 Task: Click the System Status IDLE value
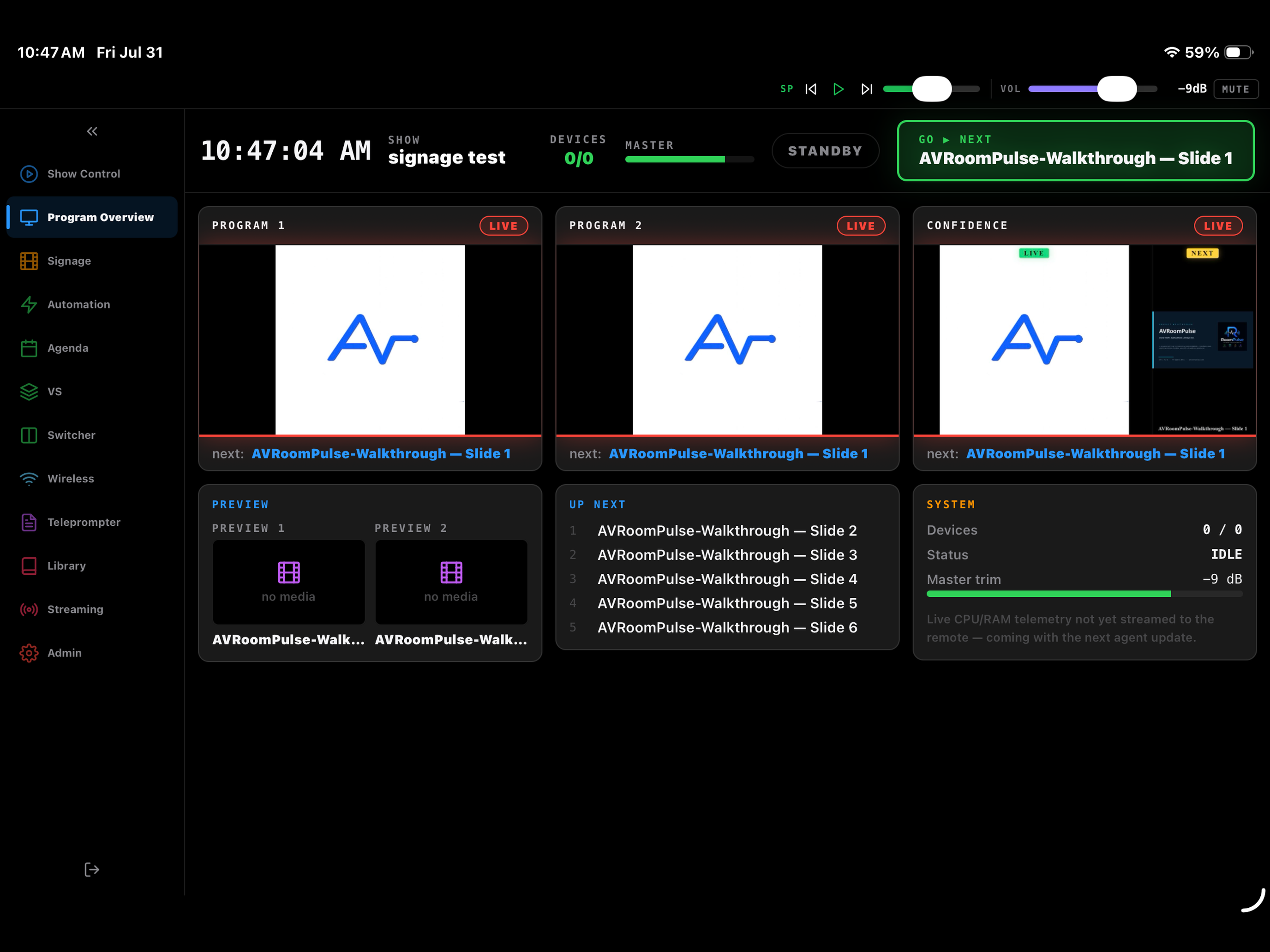[1226, 554]
